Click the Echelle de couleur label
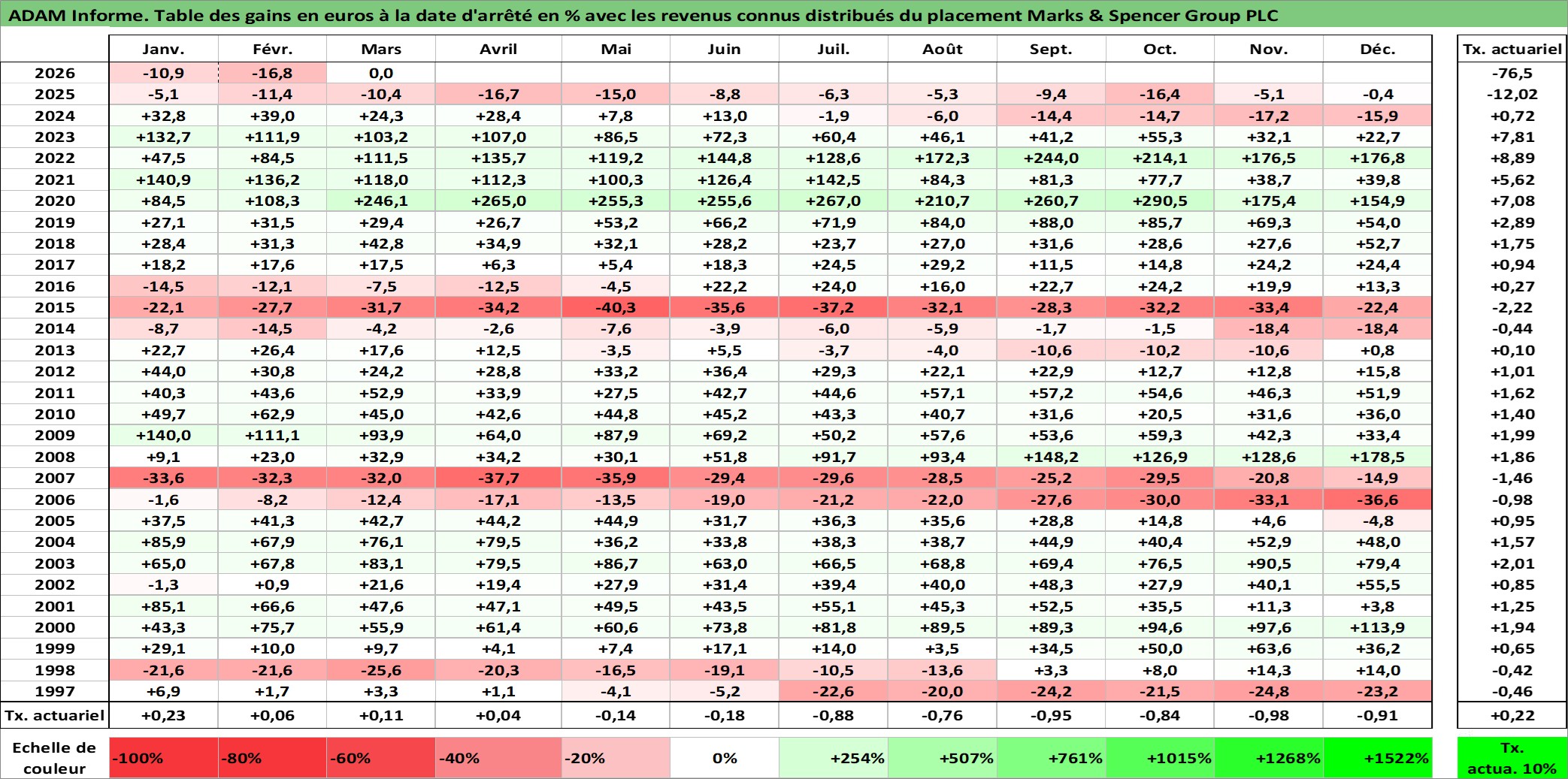 point(55,758)
